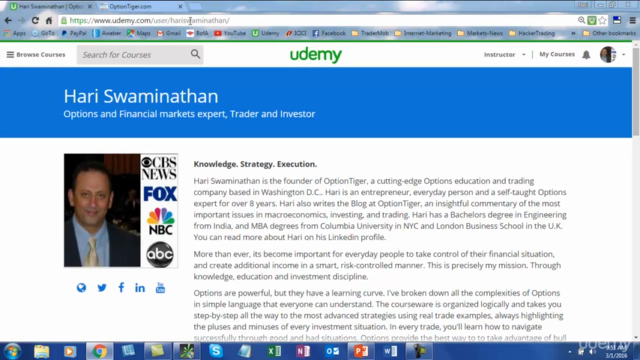This screenshot has width=640, height=360.
Task: Click the magnifier search icon in Udemy search
Action: (x=196, y=54)
